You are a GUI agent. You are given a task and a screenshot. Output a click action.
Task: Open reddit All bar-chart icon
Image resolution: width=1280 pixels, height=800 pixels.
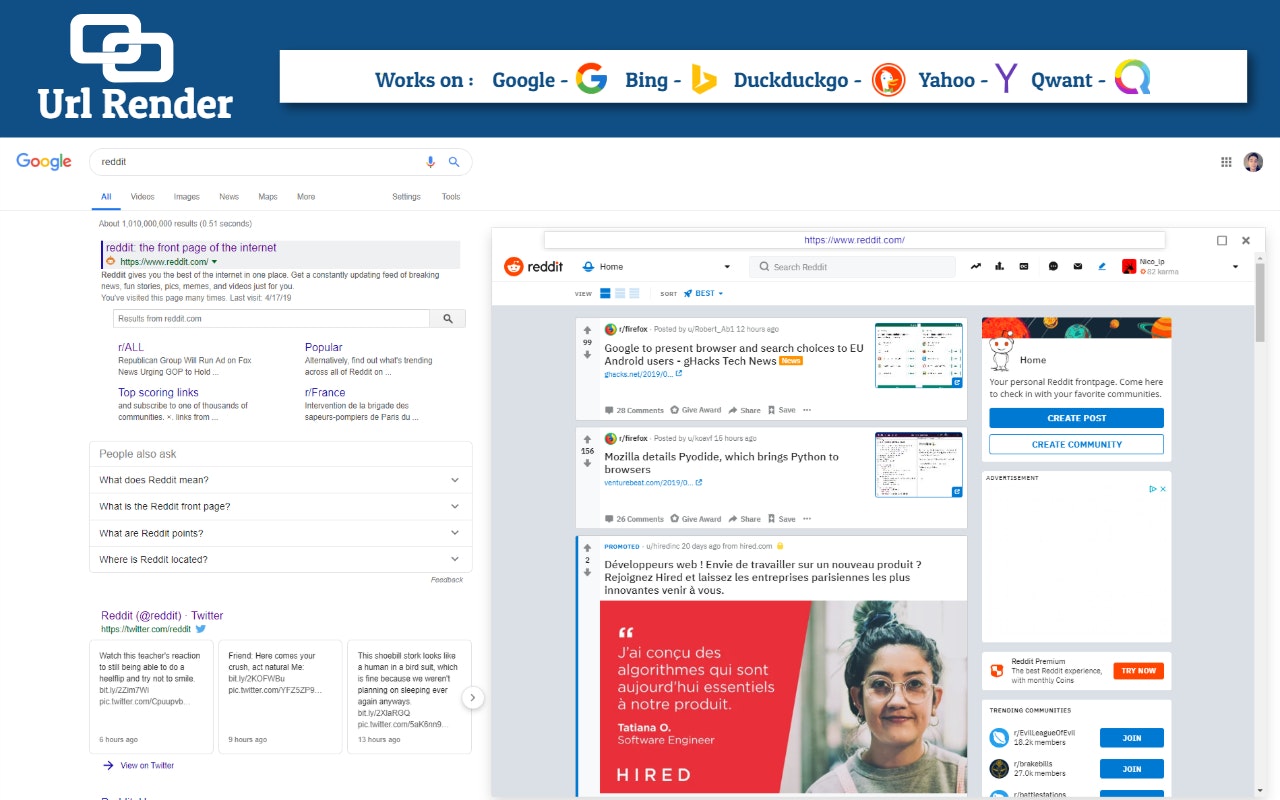pyautogui.click(x=1000, y=267)
